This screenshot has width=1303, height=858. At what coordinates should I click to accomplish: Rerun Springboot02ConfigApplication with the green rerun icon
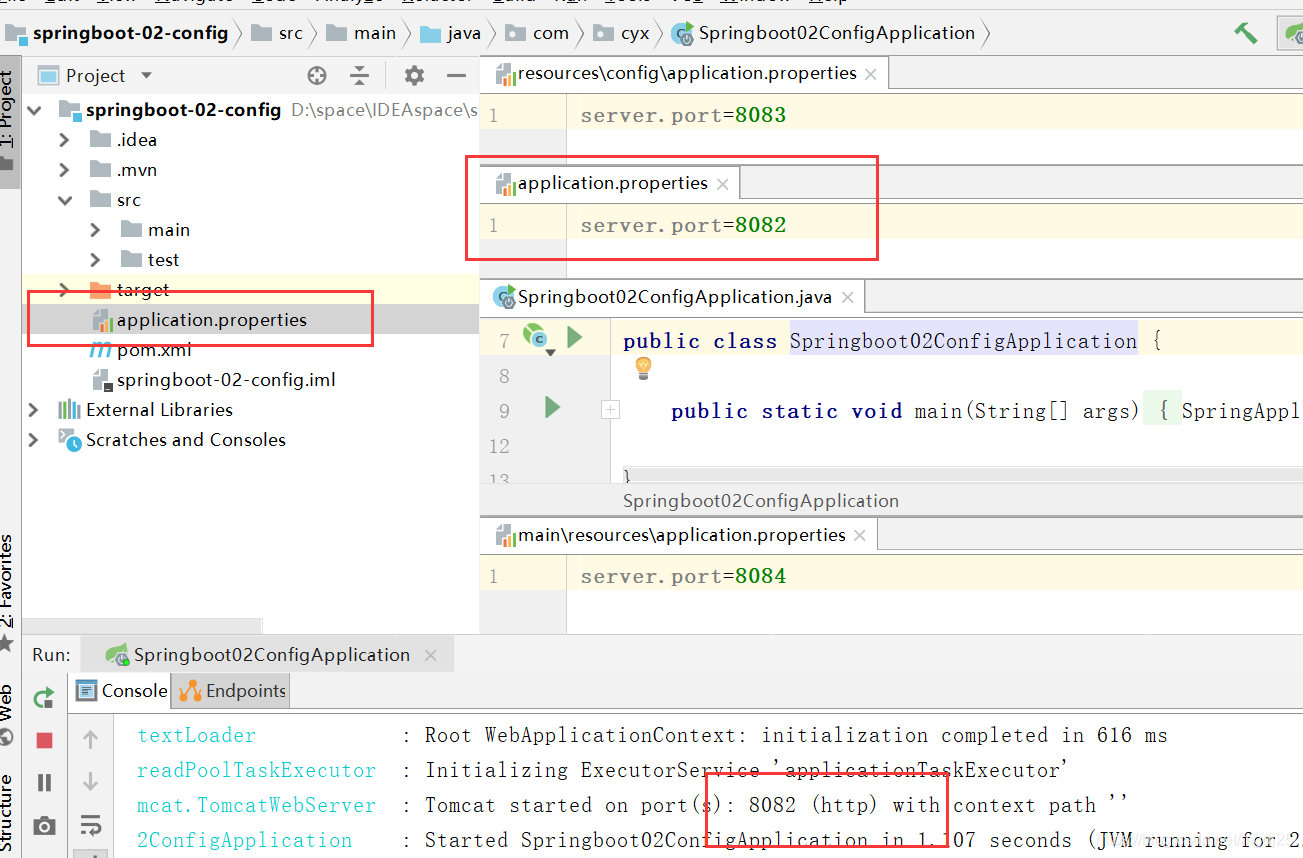click(44, 698)
